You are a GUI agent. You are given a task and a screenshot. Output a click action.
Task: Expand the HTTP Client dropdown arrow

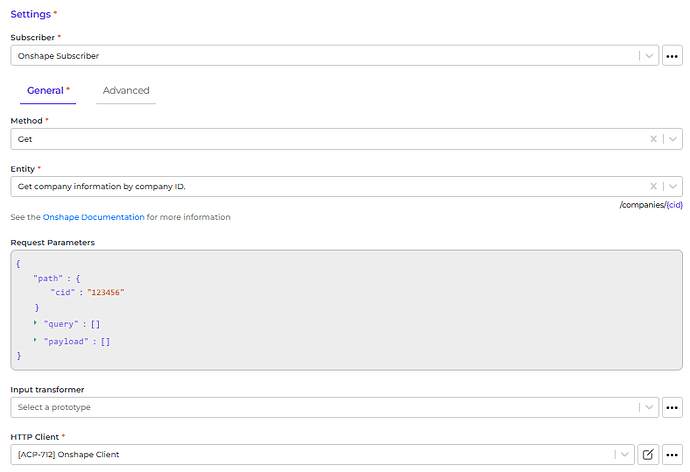pos(624,454)
